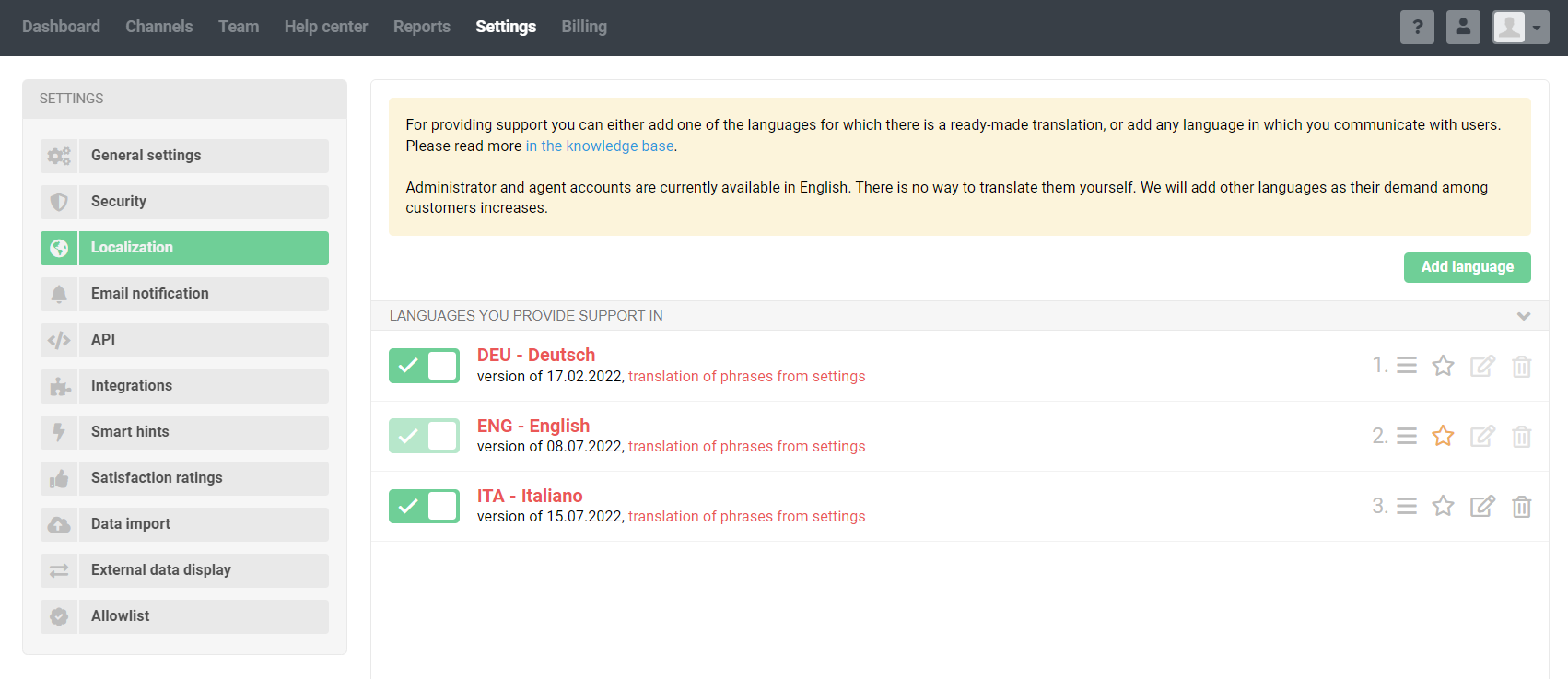The width and height of the screenshot is (1568, 679).
Task: Toggle off the Italiano language switch
Action: tap(424, 506)
